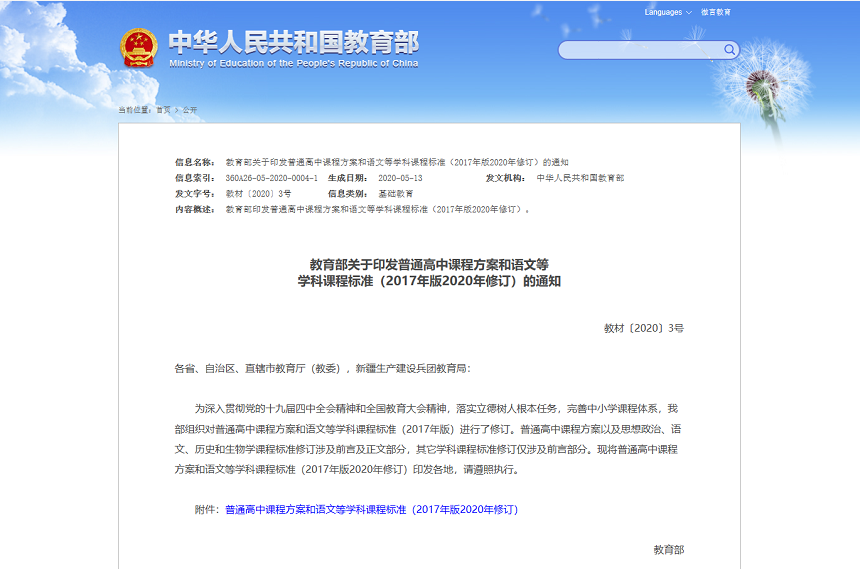The width and height of the screenshot is (860, 569).
Task: Select the date 2020-05-13
Action: pos(400,178)
